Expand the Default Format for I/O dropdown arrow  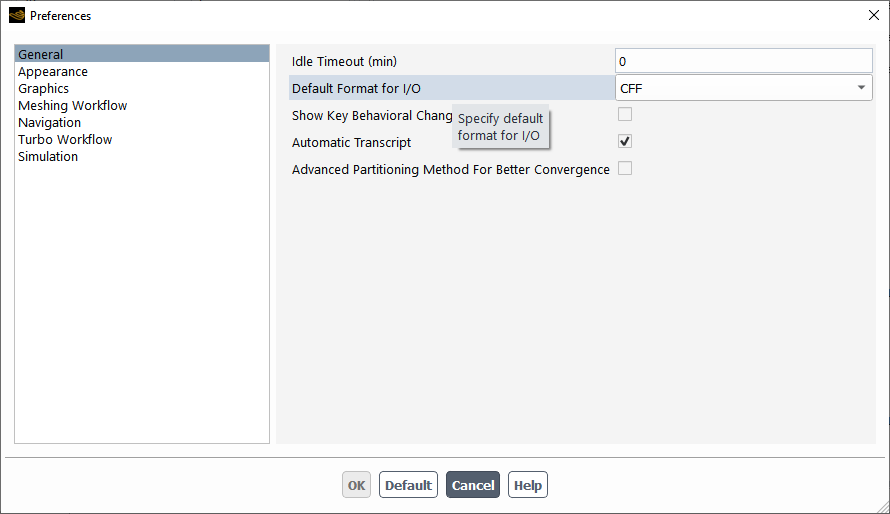coord(861,88)
